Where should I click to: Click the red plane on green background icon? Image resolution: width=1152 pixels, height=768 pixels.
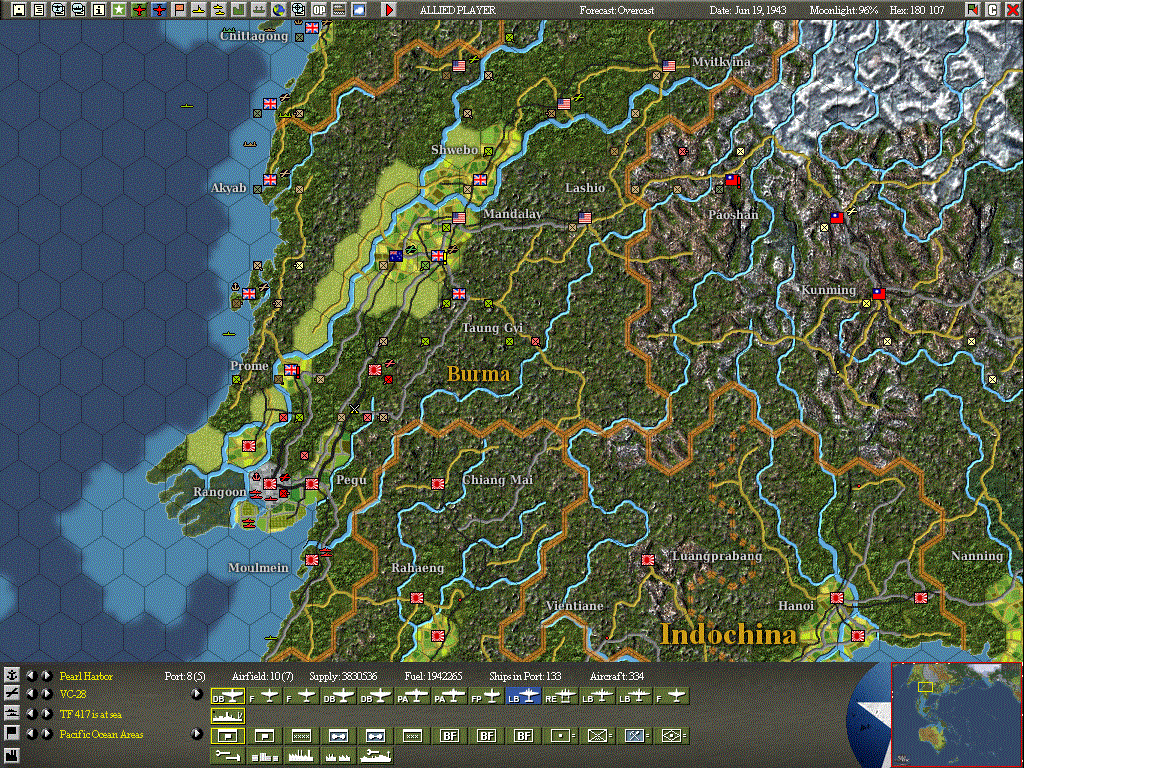[139, 10]
